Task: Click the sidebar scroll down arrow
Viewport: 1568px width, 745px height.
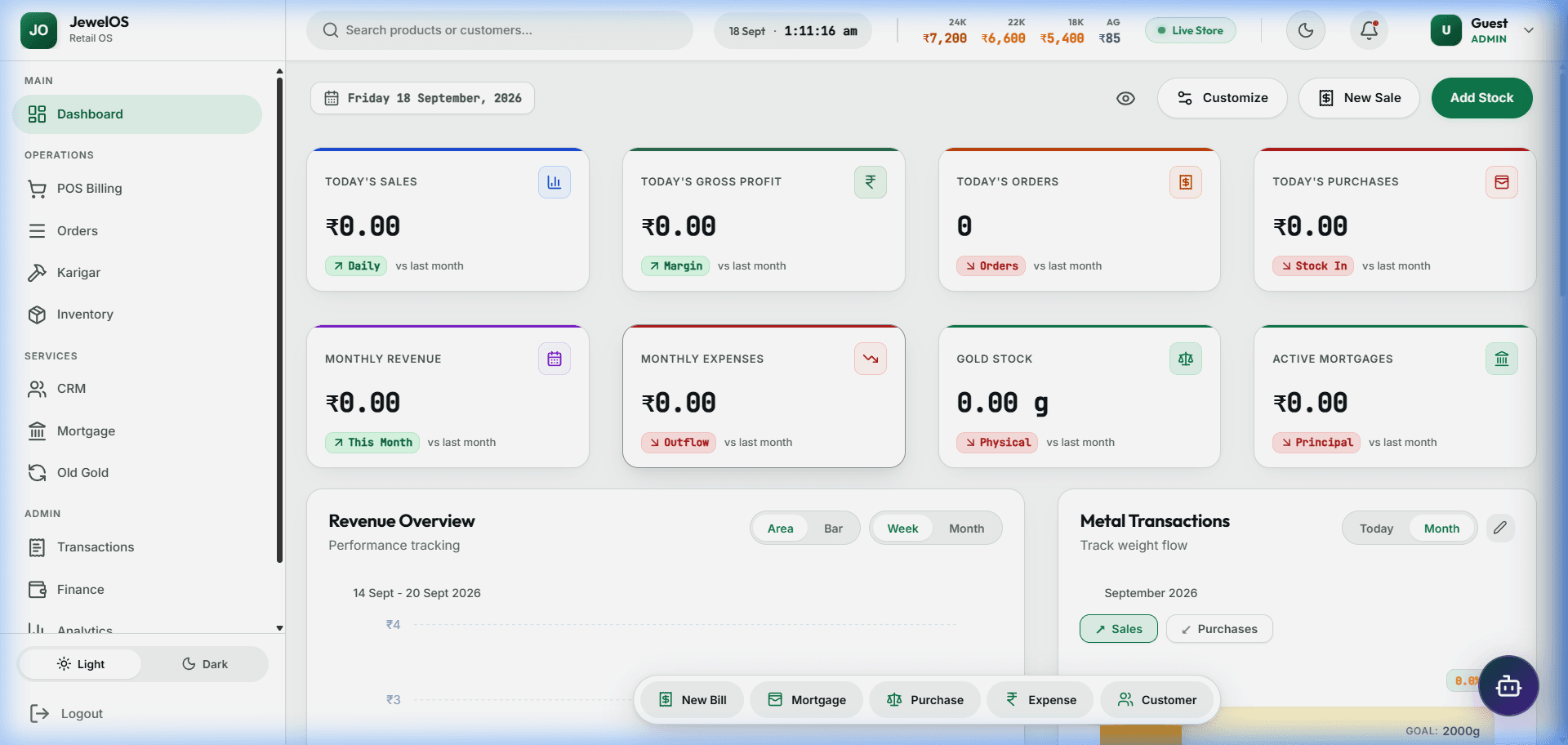Action: click(x=279, y=628)
